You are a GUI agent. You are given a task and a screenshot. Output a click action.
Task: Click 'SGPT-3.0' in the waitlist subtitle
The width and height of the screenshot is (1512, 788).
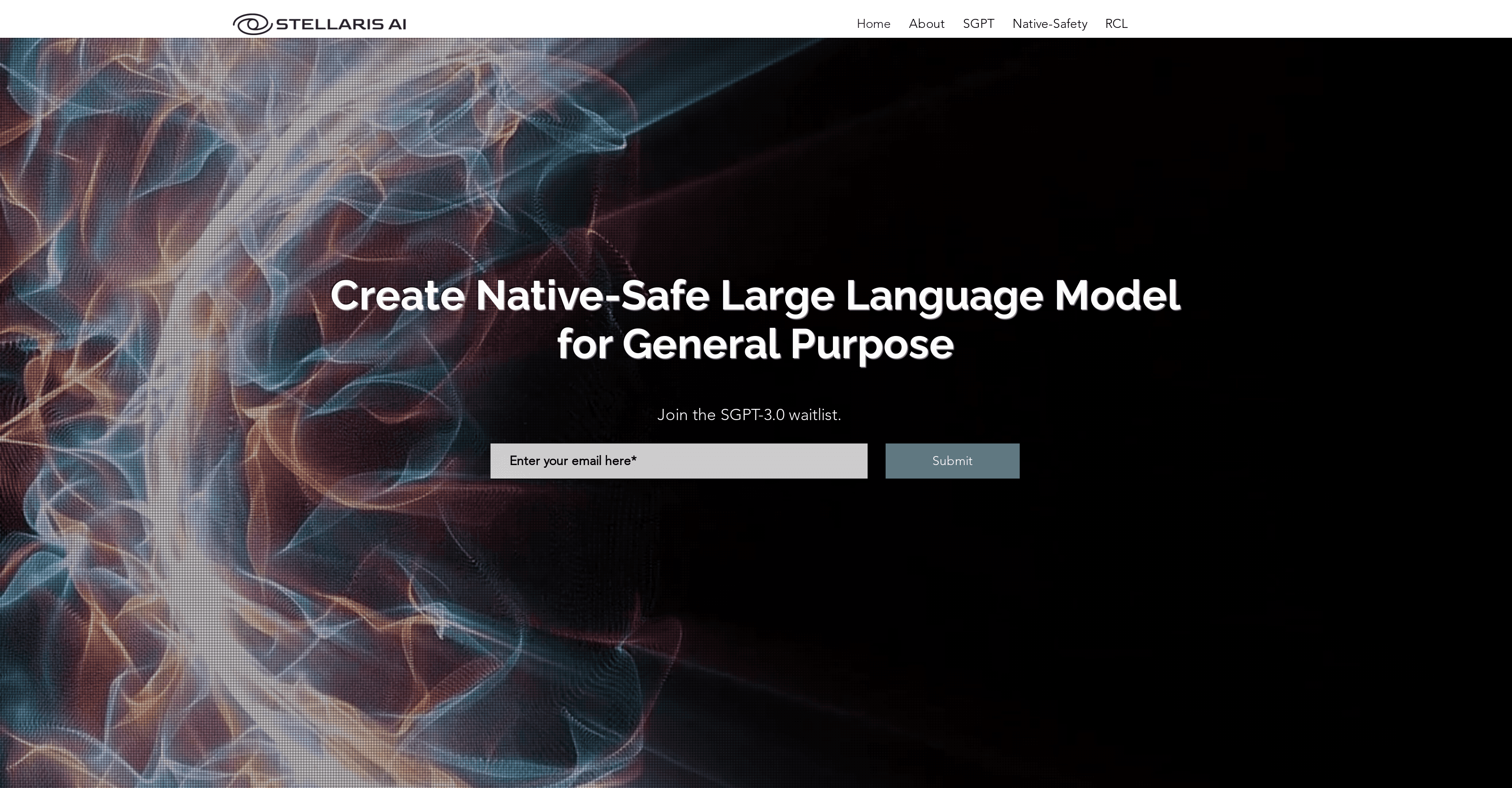(752, 415)
